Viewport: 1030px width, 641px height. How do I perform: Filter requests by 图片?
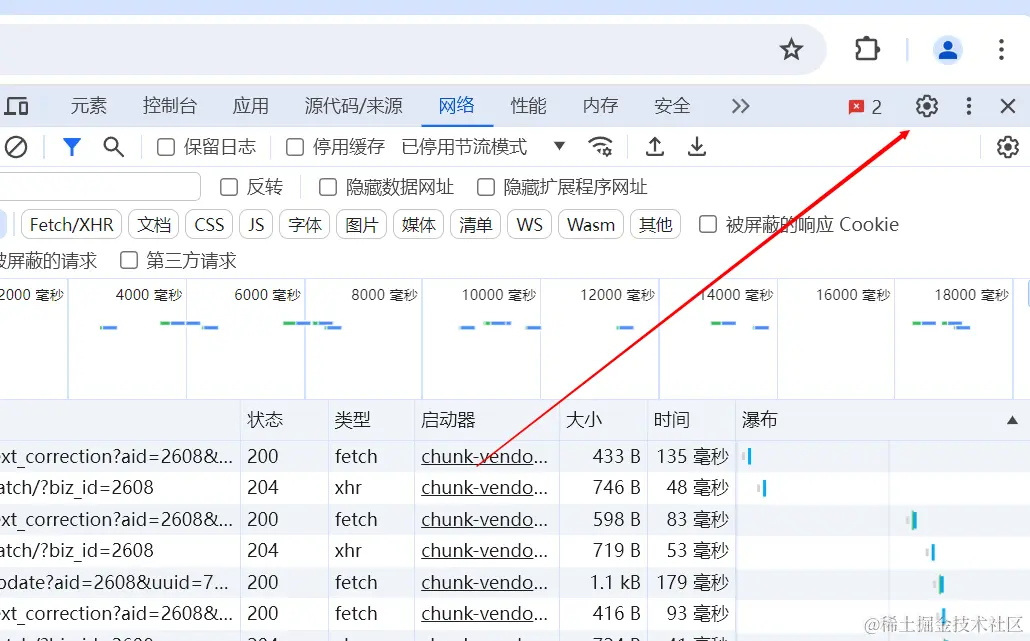click(x=361, y=225)
